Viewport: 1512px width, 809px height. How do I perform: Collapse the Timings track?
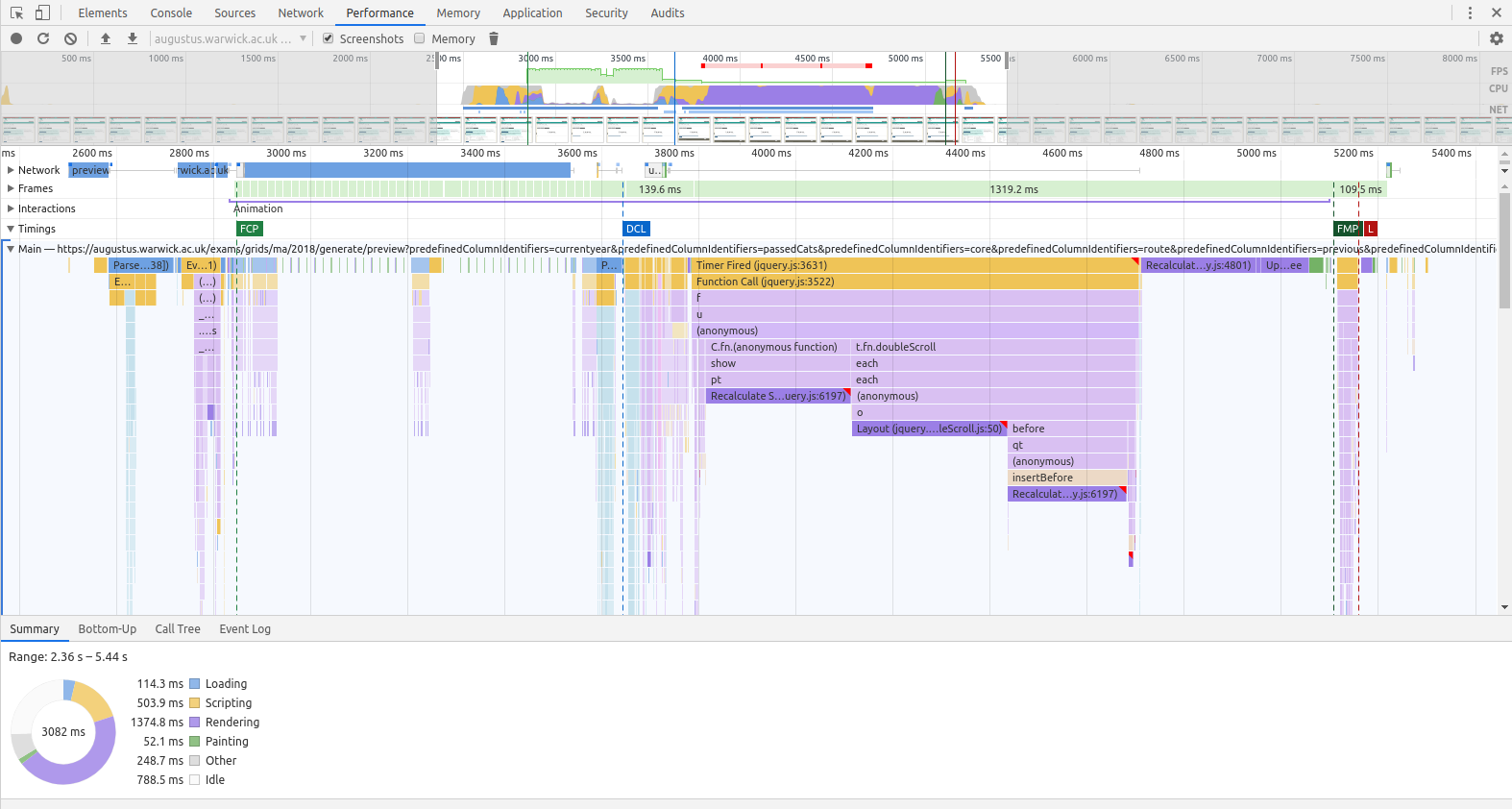(11, 229)
